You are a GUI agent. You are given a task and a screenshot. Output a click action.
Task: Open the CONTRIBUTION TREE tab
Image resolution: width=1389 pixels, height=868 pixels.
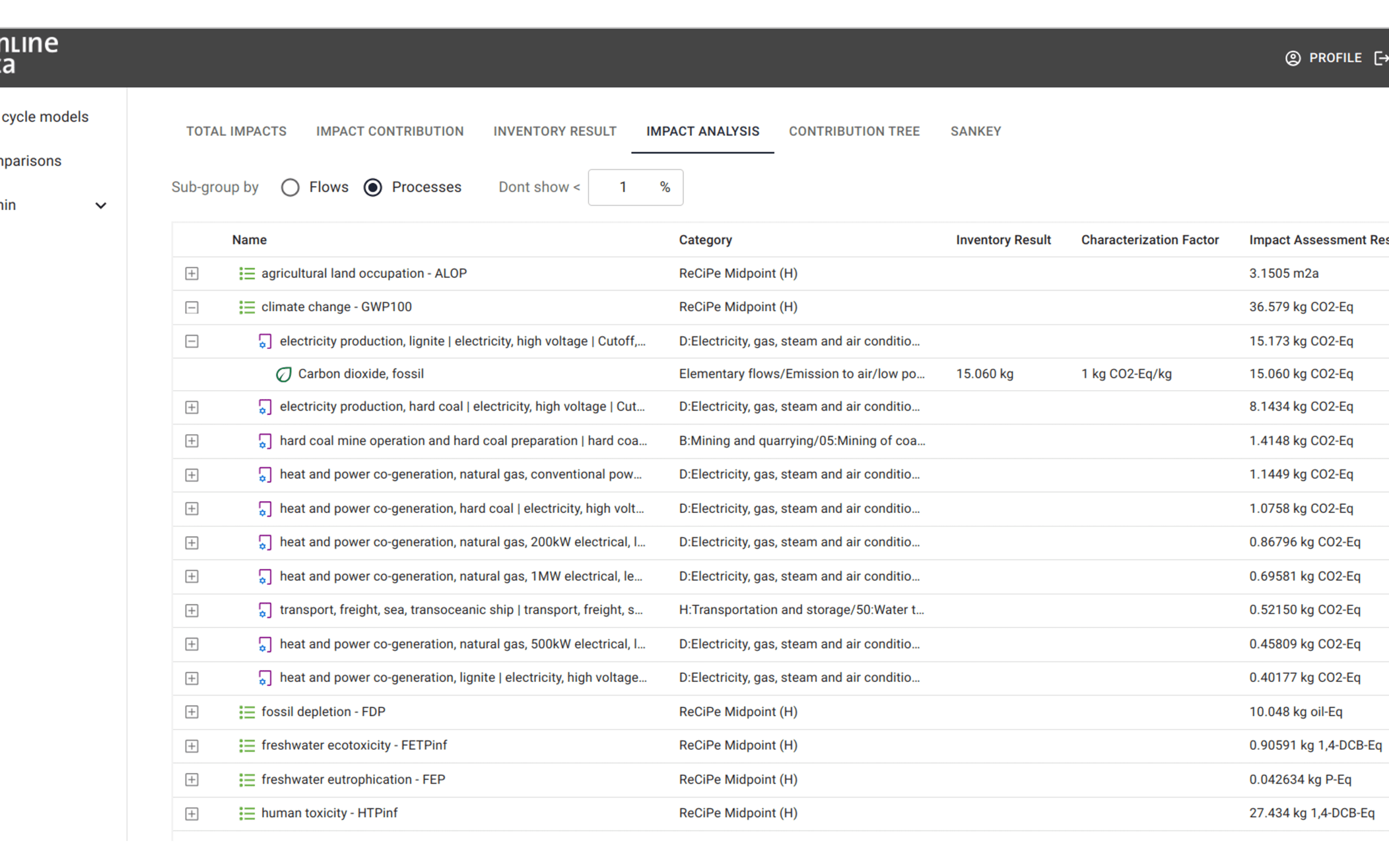[854, 132]
